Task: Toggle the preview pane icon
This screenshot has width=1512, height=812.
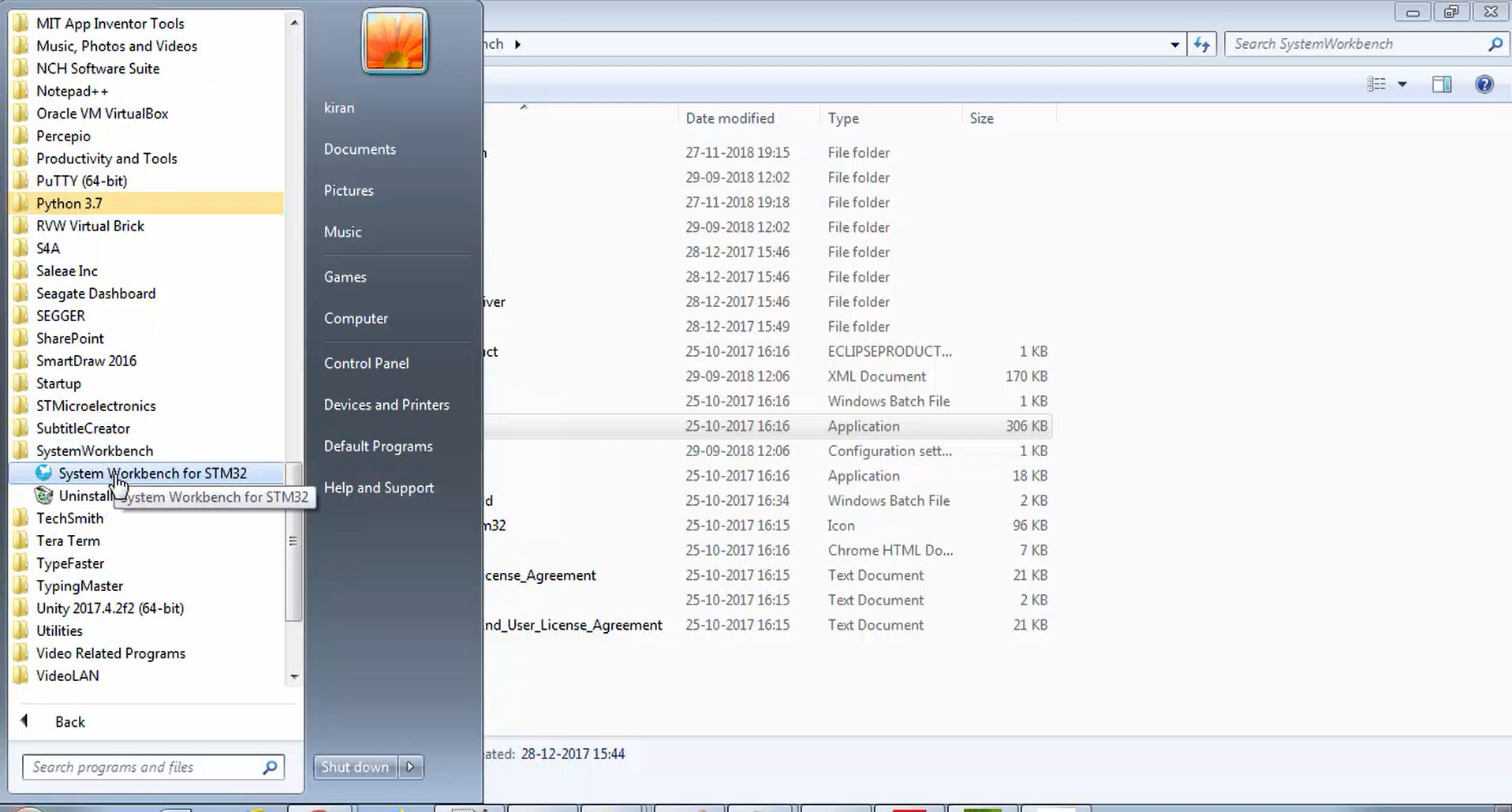Action: point(1442,84)
